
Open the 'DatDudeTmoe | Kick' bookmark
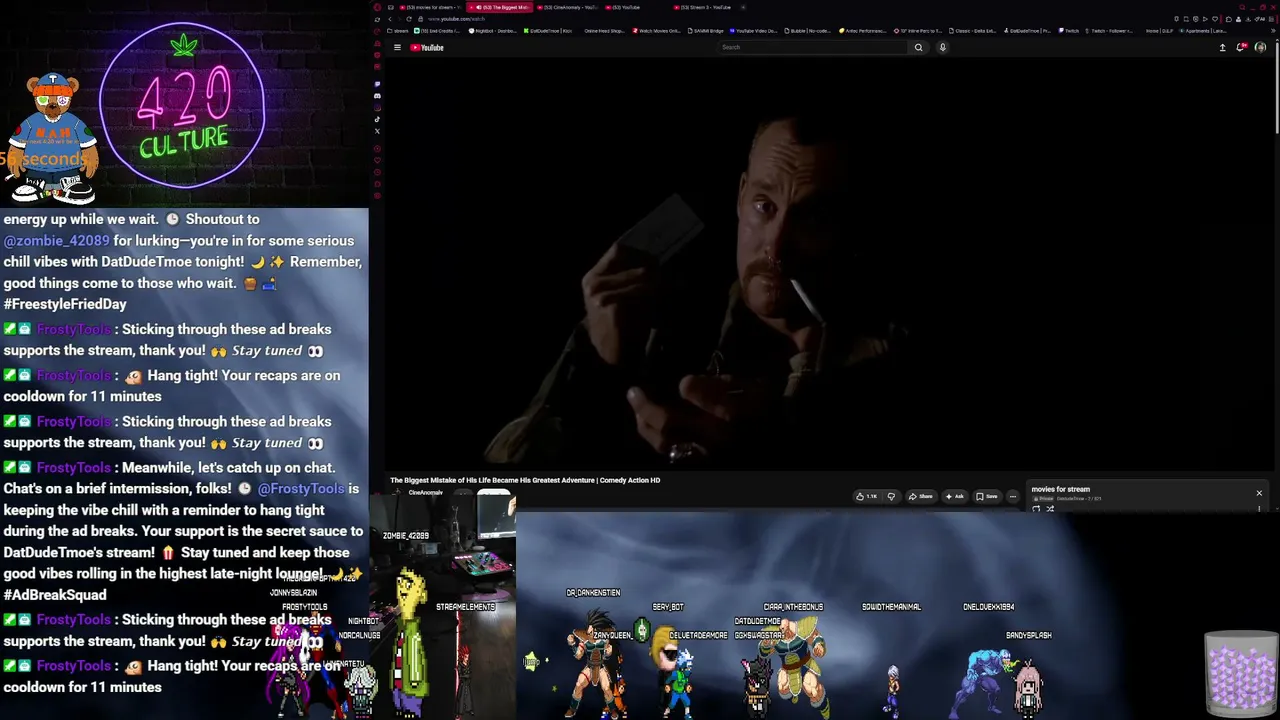548,31
